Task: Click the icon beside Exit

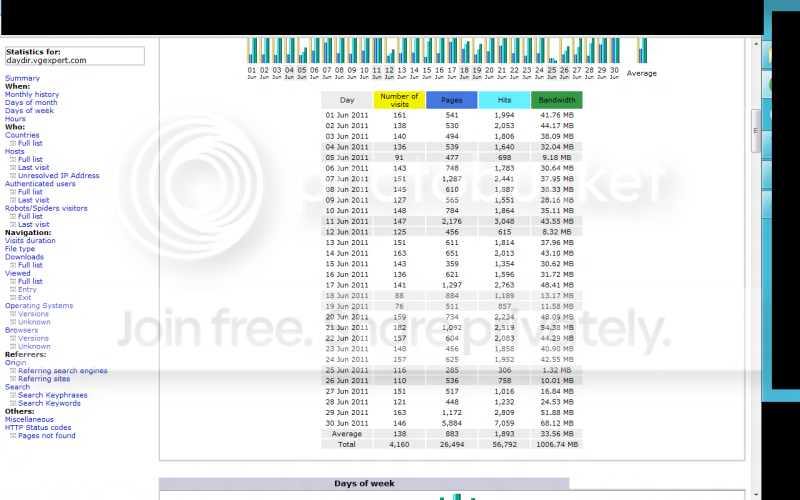Action: coord(13,298)
